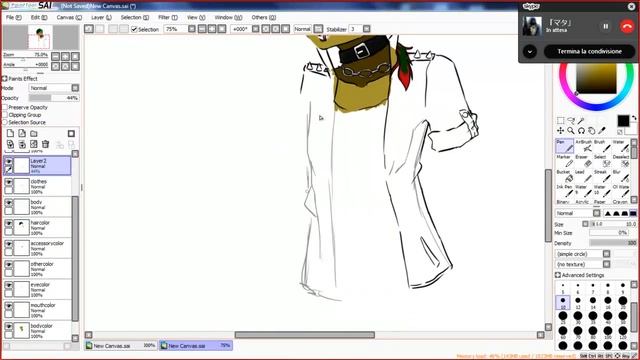Enable Preserve Opacity checkbox

5,107
